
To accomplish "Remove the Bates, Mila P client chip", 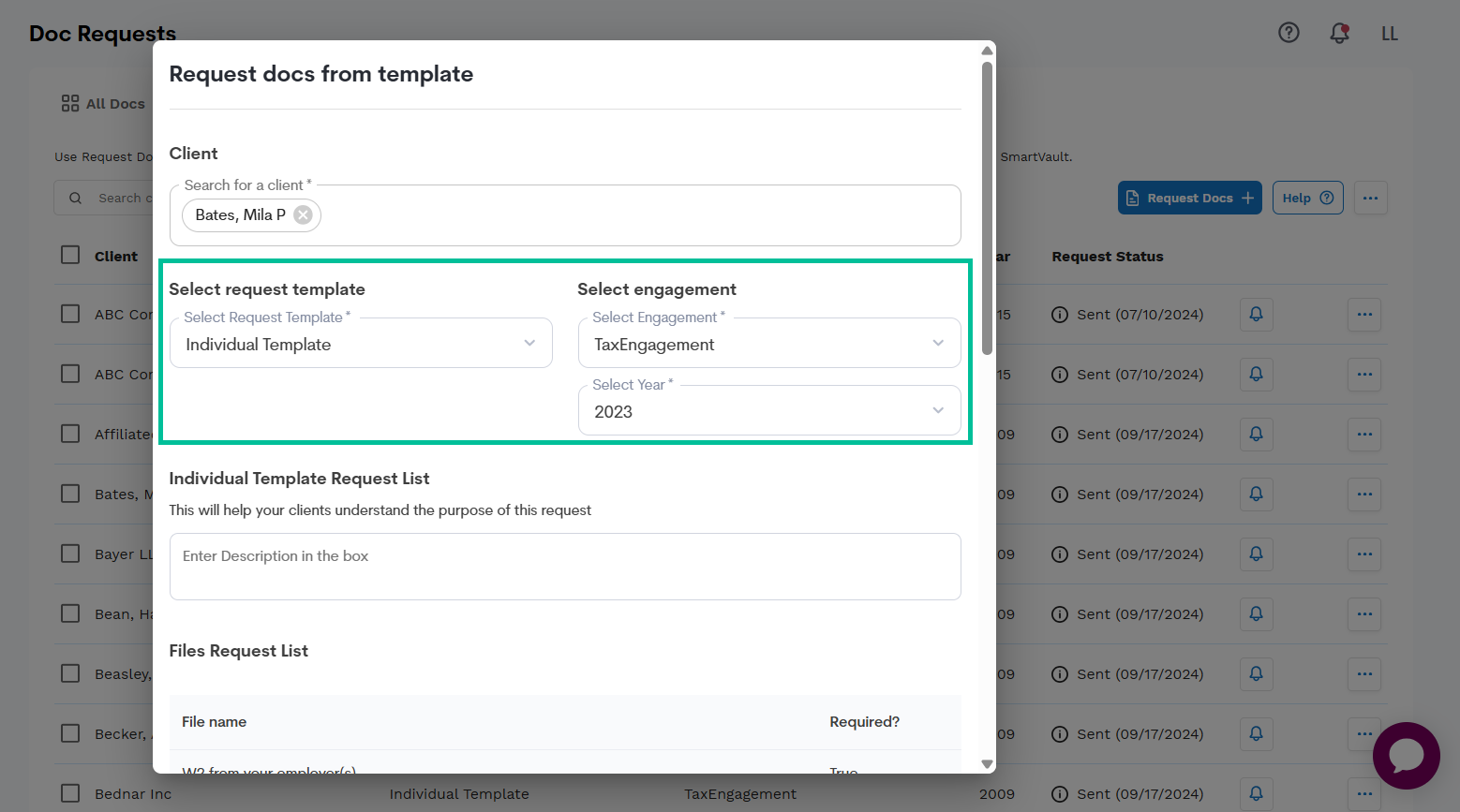I will click(303, 214).
